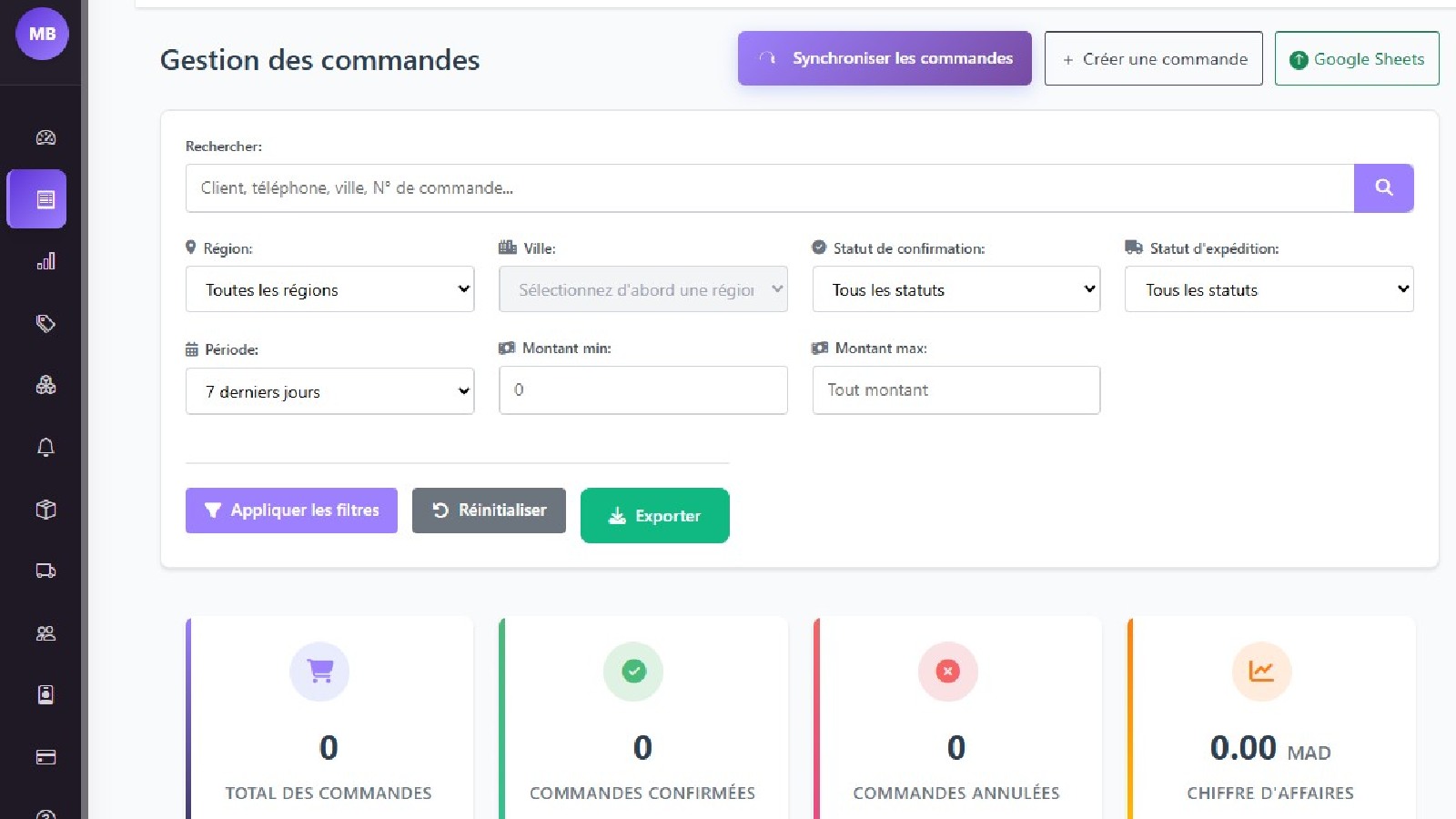
Task: Click the package icon in the sidebar
Action: [45, 509]
